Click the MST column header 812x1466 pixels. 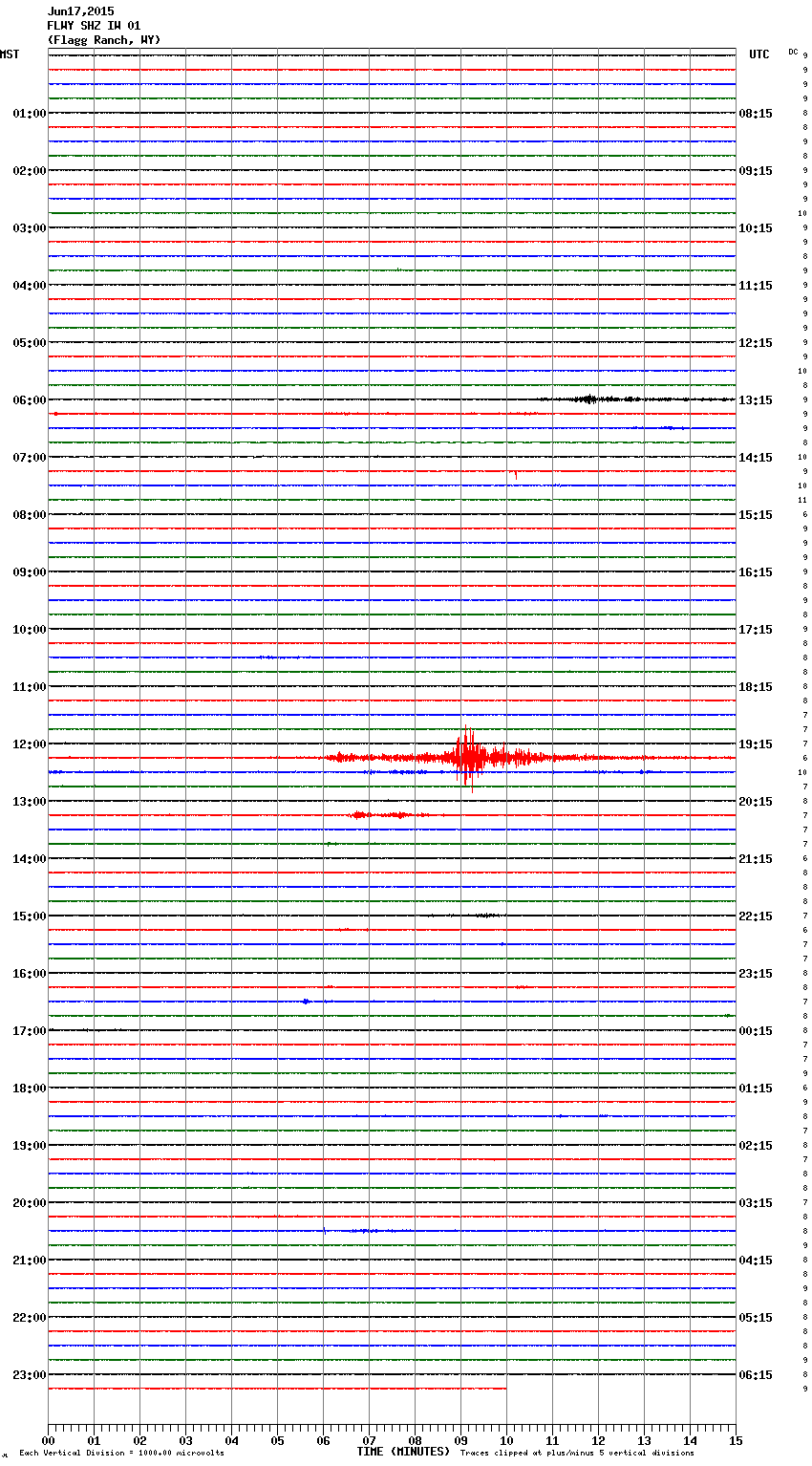(x=10, y=54)
